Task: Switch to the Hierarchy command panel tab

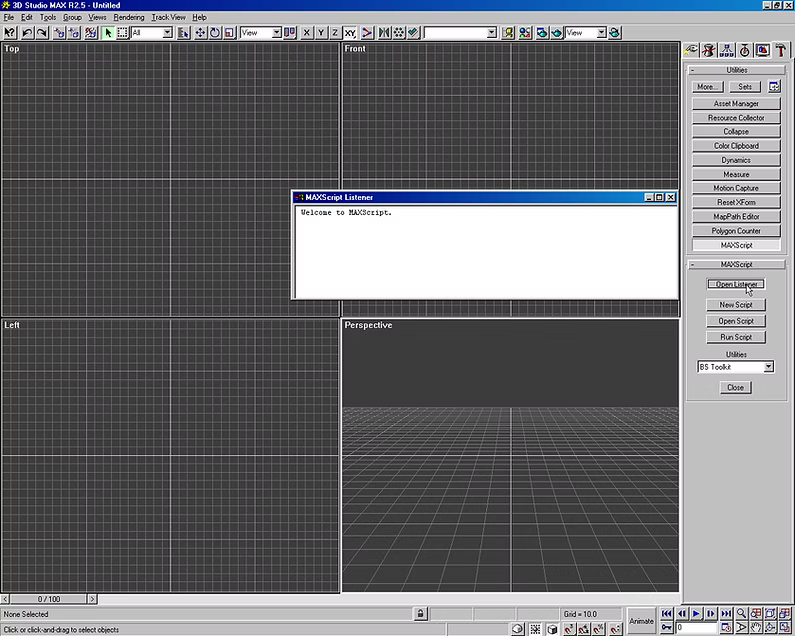Action: click(726, 50)
